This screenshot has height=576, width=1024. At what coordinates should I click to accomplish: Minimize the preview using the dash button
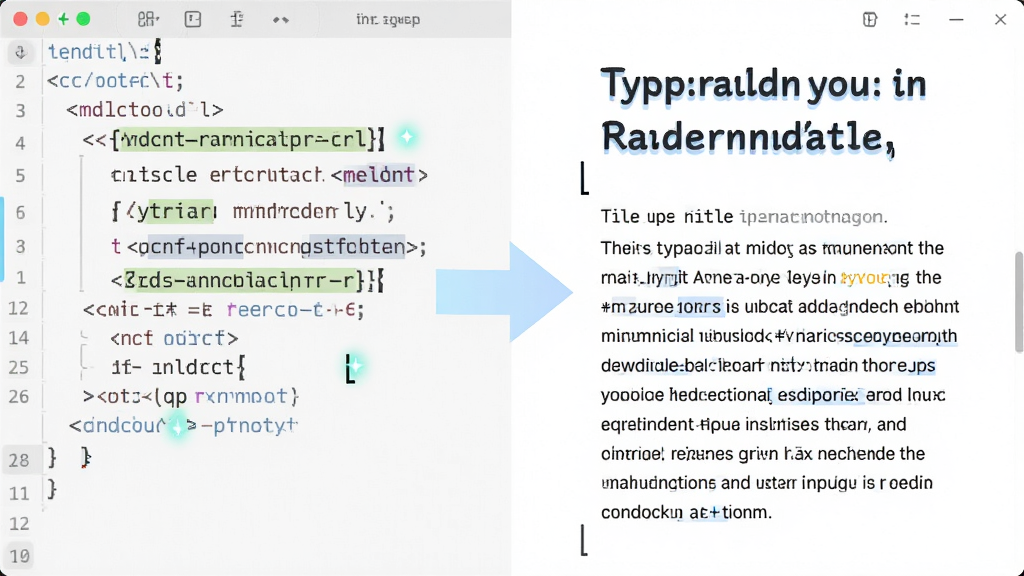(956, 20)
